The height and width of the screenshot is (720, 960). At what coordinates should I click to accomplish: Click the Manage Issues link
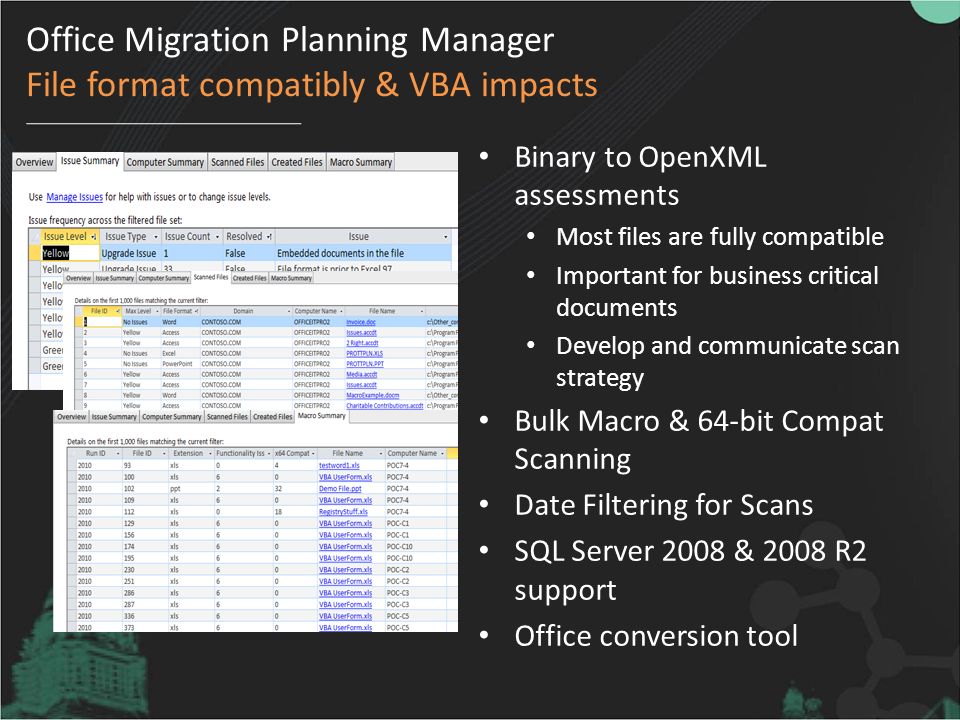click(75, 197)
